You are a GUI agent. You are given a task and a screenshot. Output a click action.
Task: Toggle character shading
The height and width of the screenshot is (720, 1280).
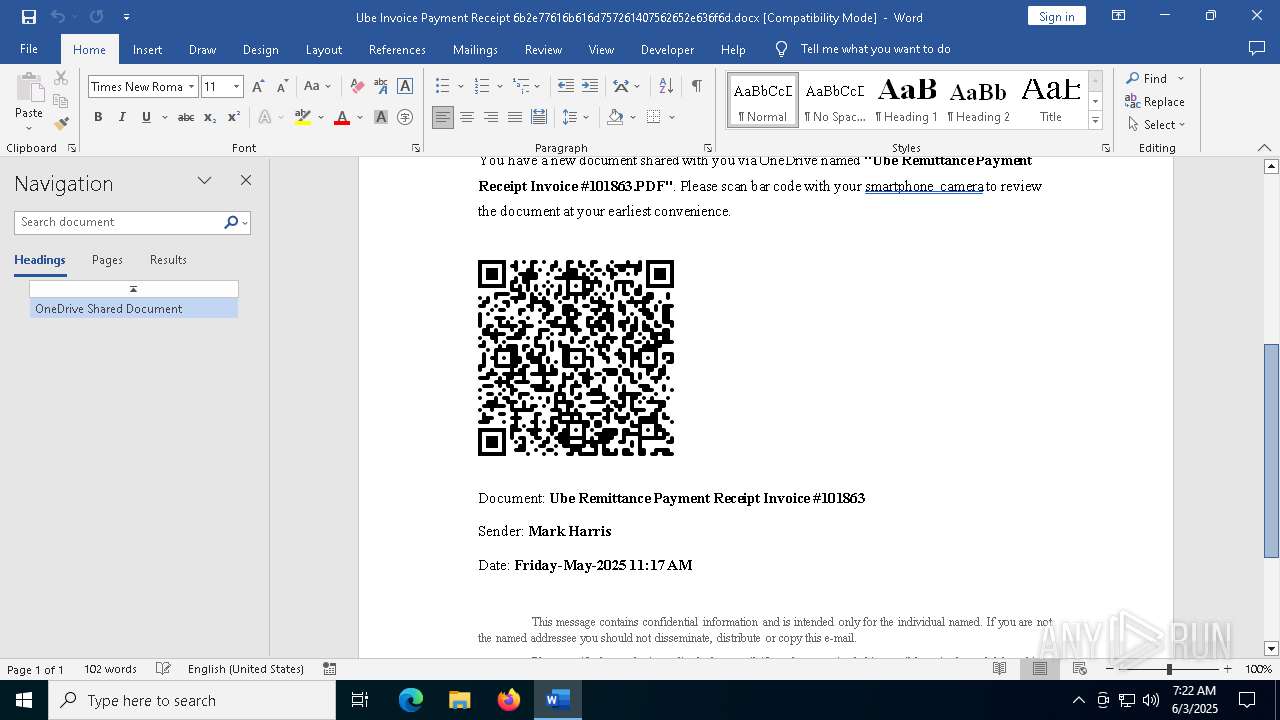click(x=381, y=117)
